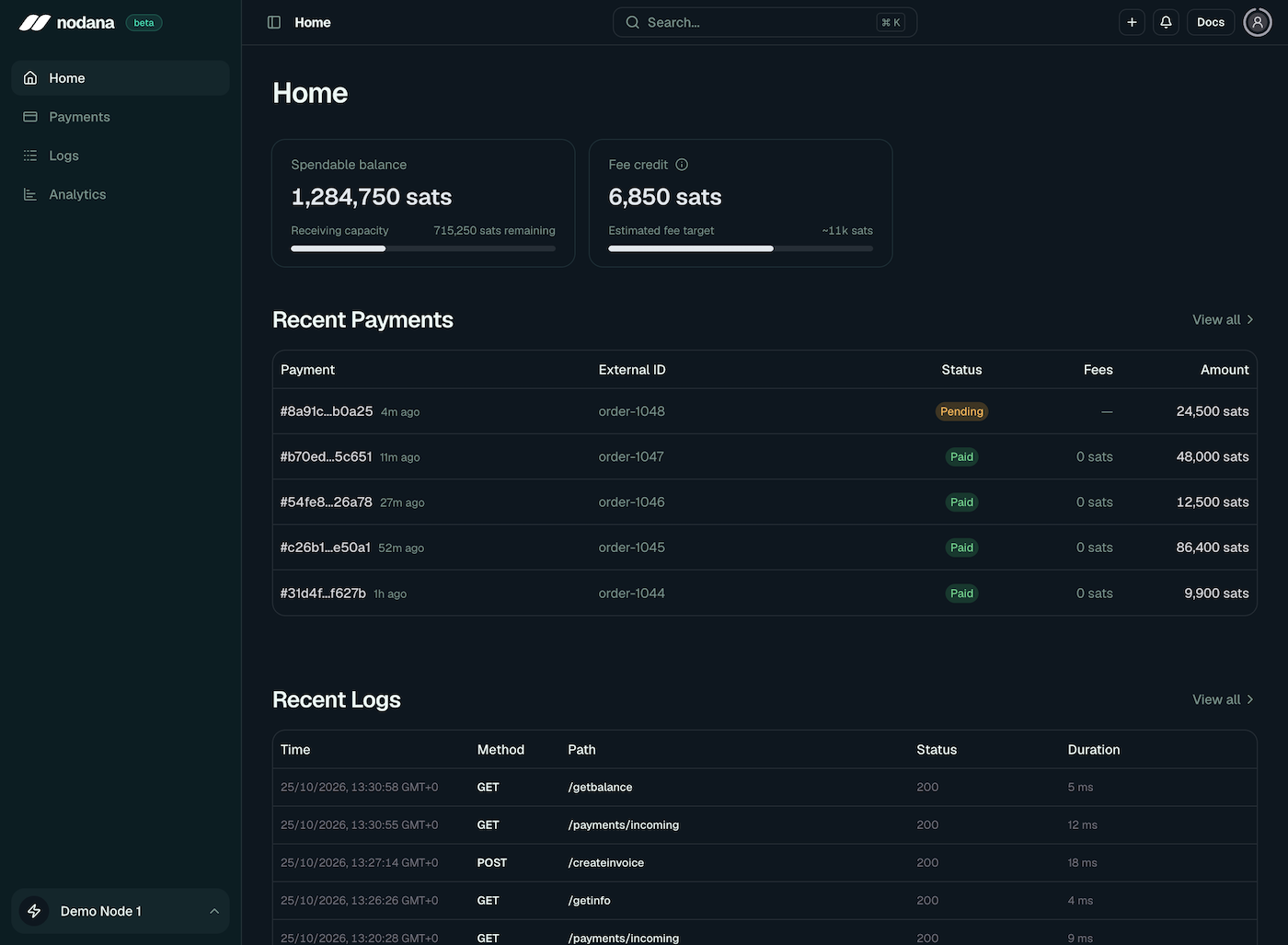Click the 86,400 sats amount
1288x945 pixels.
[x=1213, y=547]
